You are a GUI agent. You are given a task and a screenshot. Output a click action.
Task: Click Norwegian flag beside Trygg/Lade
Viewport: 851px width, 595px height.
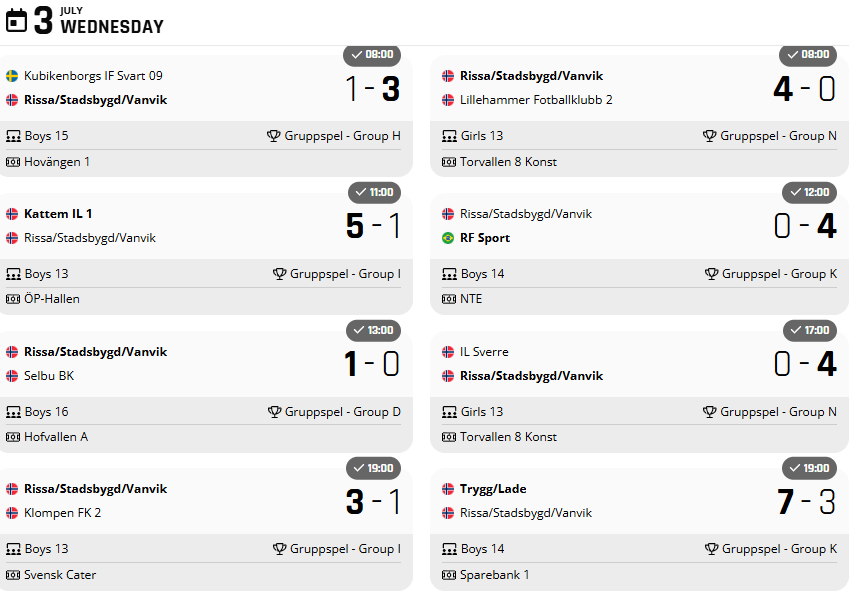pyautogui.click(x=448, y=489)
